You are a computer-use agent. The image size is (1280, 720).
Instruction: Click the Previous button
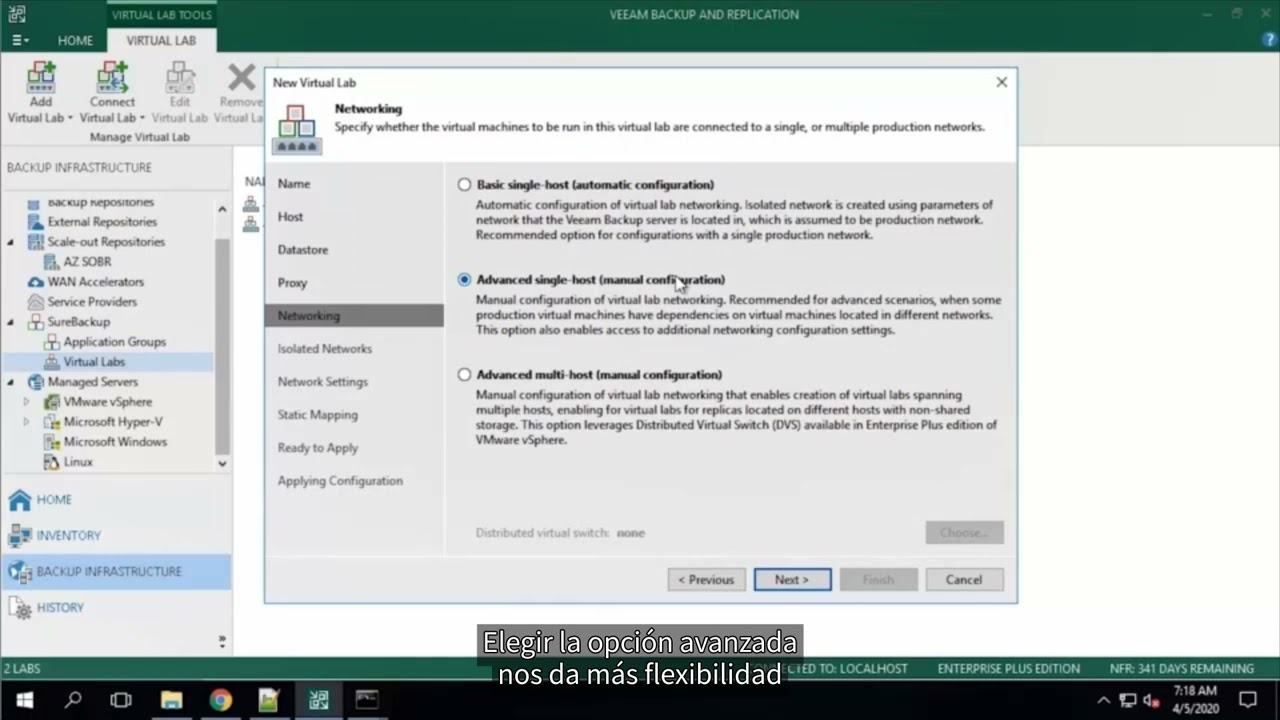(x=706, y=580)
